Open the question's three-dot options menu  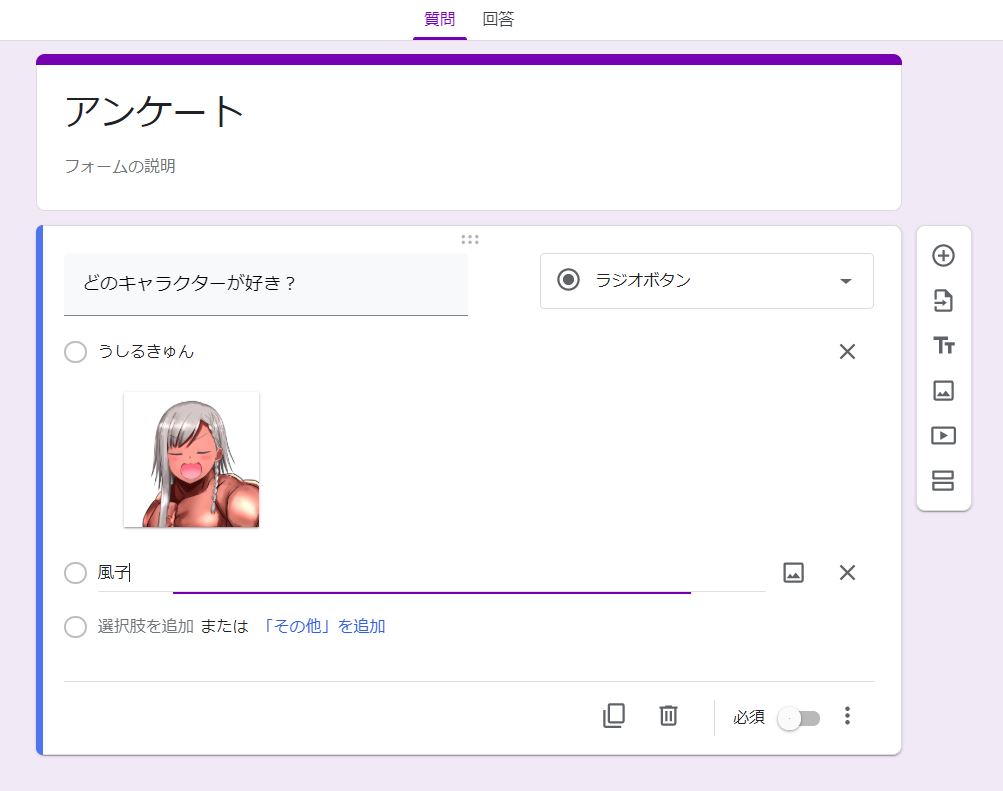[x=846, y=716]
